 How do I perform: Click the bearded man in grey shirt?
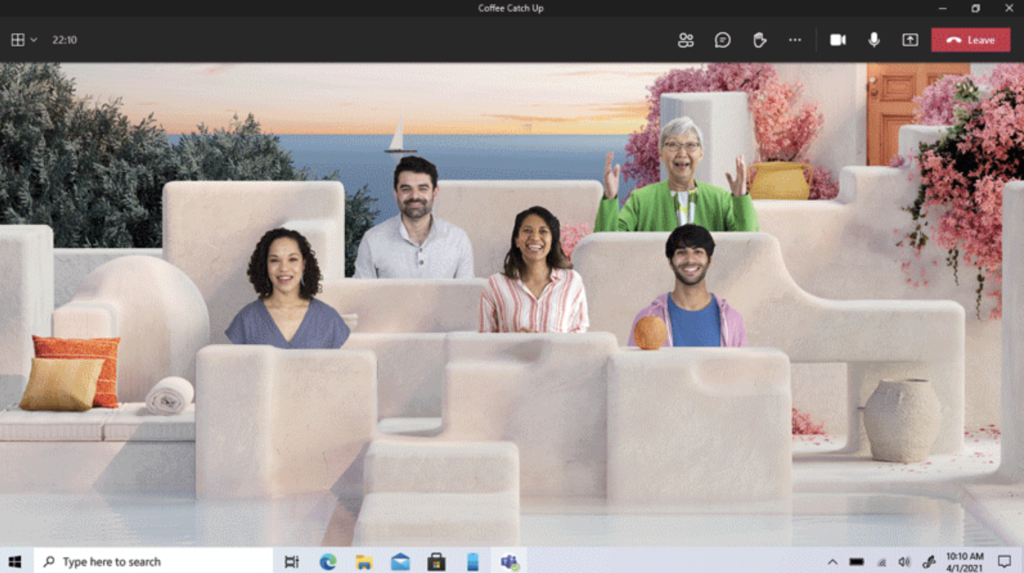[414, 219]
